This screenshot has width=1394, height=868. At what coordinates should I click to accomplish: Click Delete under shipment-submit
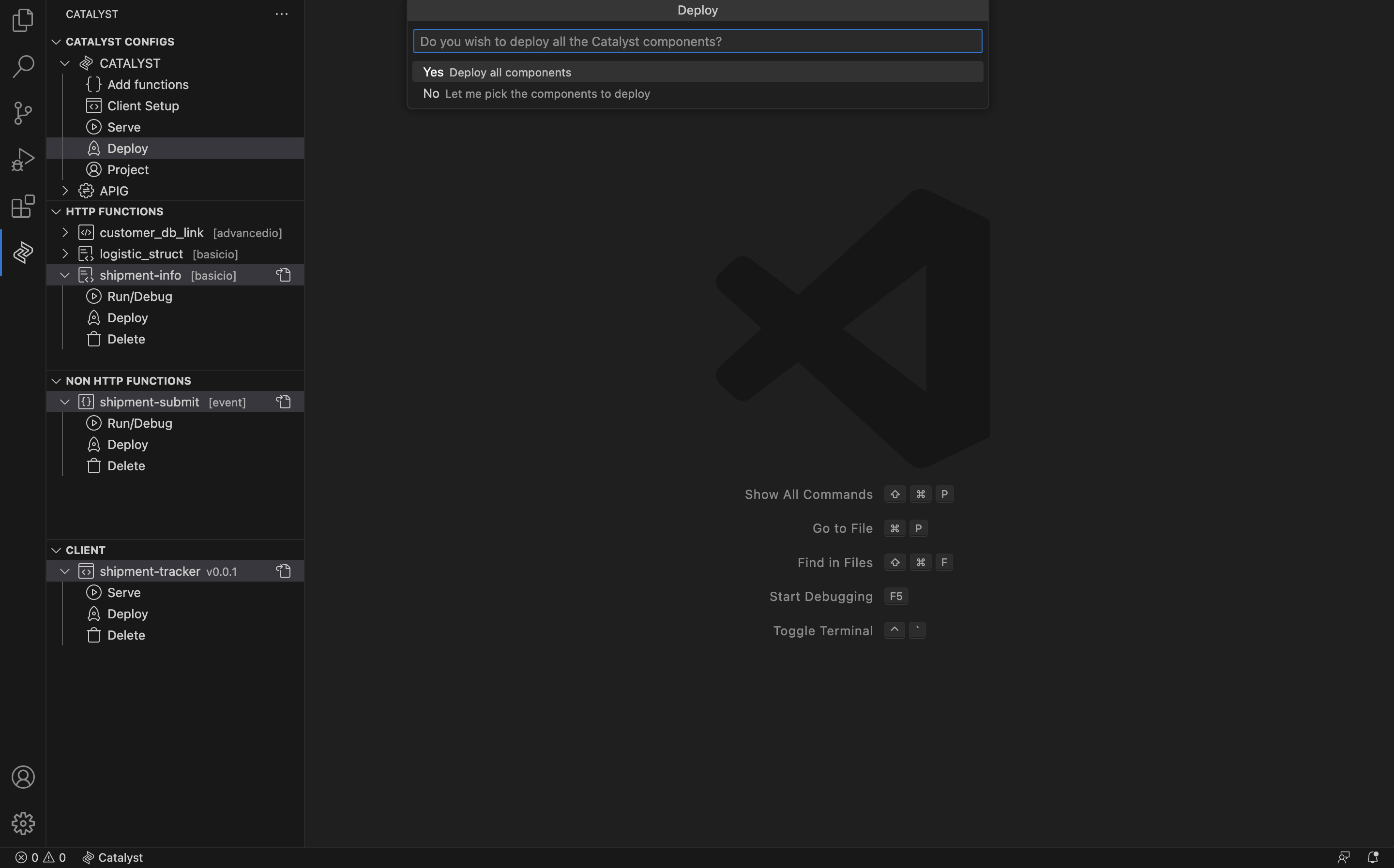[175, 465]
